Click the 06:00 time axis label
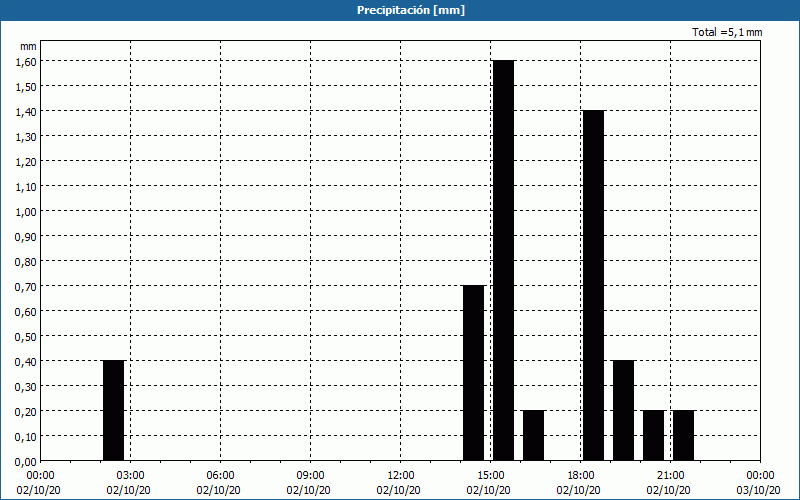This screenshot has width=800, height=500. point(220,476)
